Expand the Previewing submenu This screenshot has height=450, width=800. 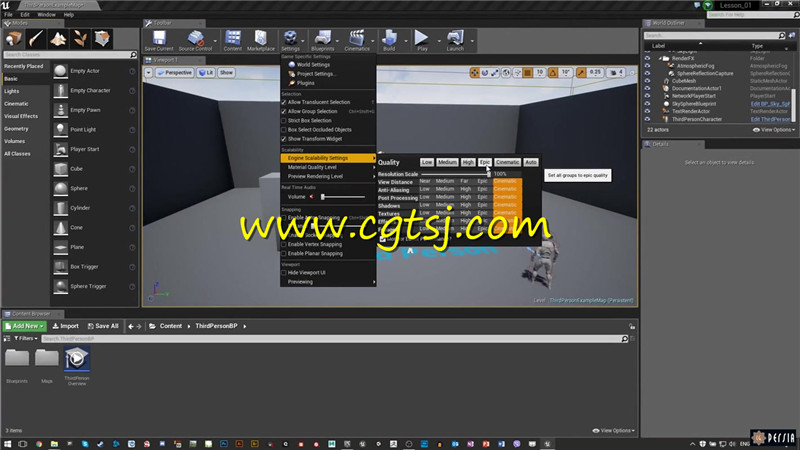pos(328,282)
